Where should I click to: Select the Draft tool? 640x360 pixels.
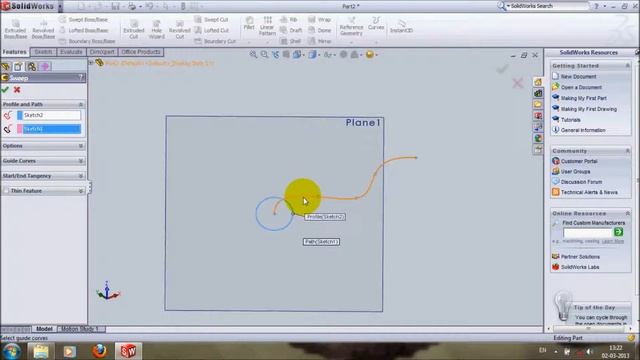(x=291, y=30)
